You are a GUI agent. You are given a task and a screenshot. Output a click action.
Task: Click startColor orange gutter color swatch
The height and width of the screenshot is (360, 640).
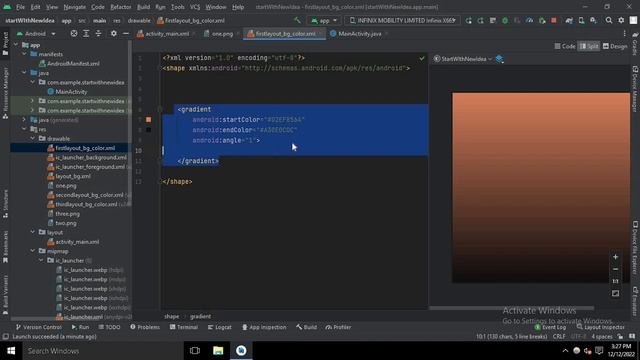tap(149, 120)
